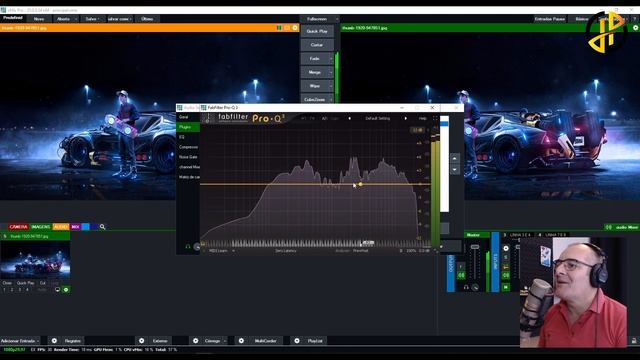
Task: Click the Wipe transition button
Action: point(314,86)
